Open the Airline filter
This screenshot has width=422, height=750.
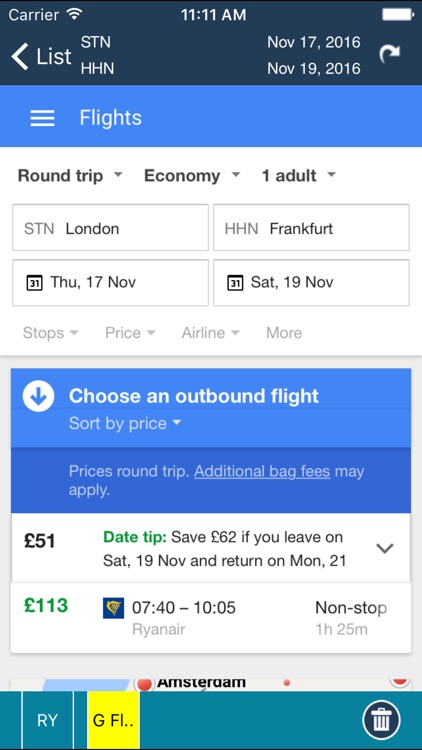tap(210, 333)
